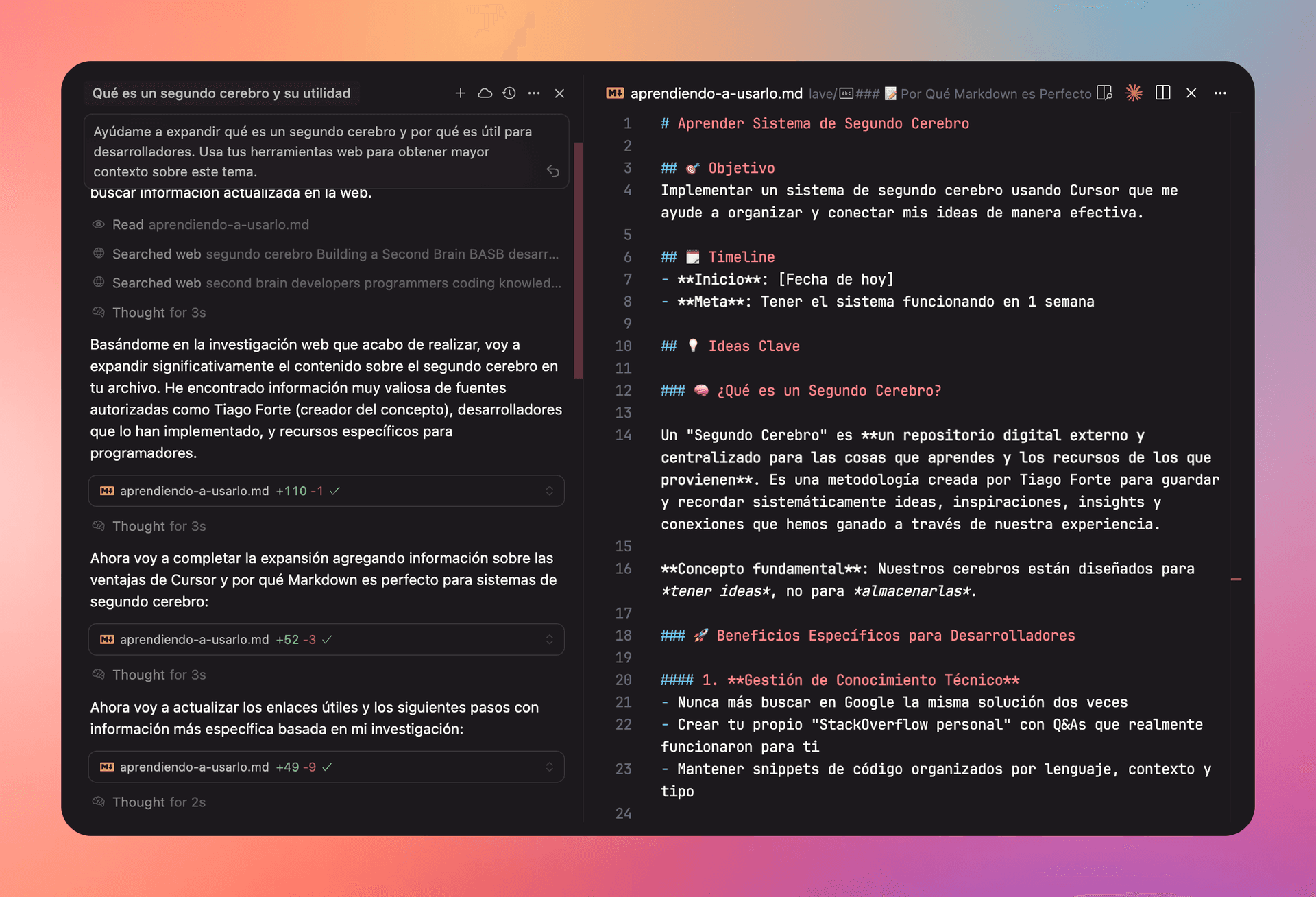Viewport: 1316px width, 897px height.
Task: Click the chat panel scrollbar thumb
Action: pyautogui.click(x=578, y=261)
